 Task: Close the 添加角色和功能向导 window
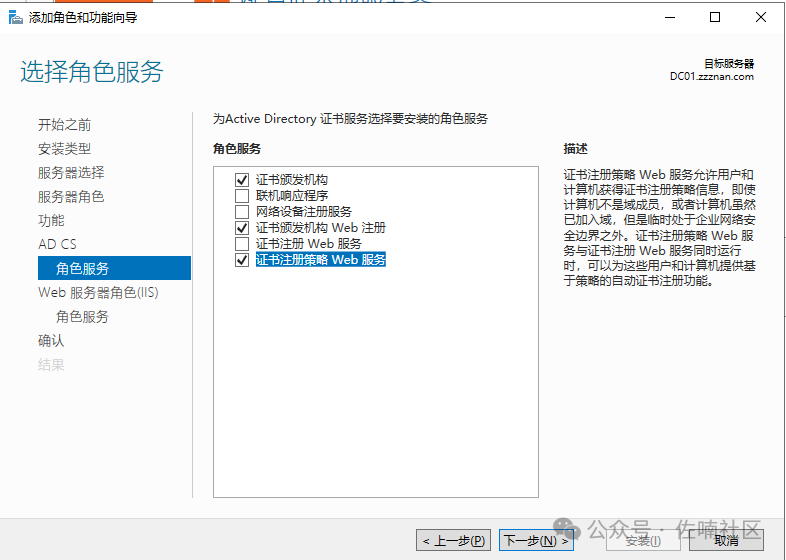(x=760, y=18)
